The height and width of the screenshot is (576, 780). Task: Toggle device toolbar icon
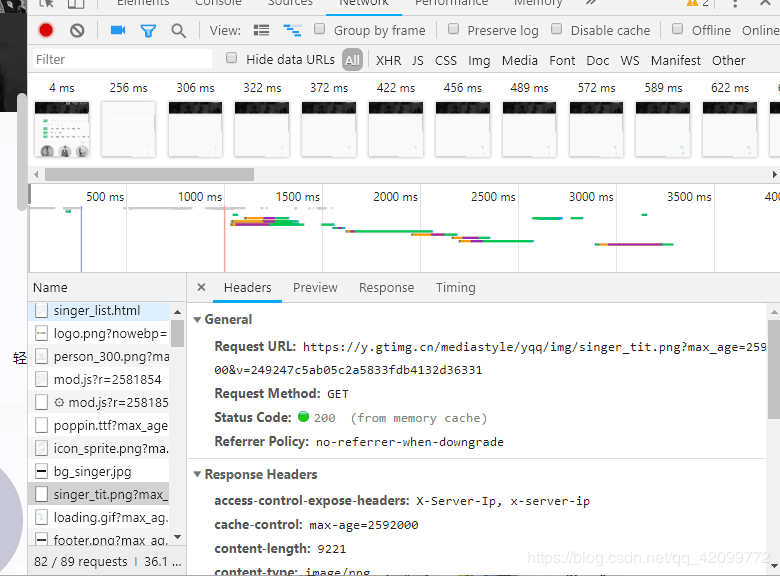point(76,3)
